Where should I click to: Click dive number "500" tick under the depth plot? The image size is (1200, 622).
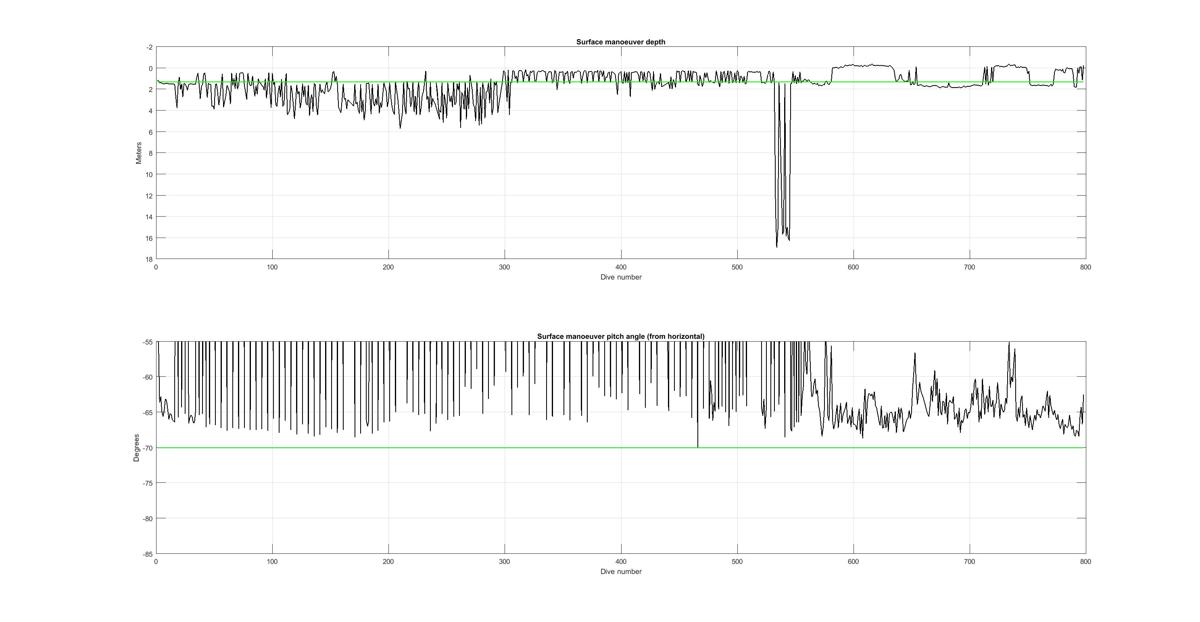point(737,267)
